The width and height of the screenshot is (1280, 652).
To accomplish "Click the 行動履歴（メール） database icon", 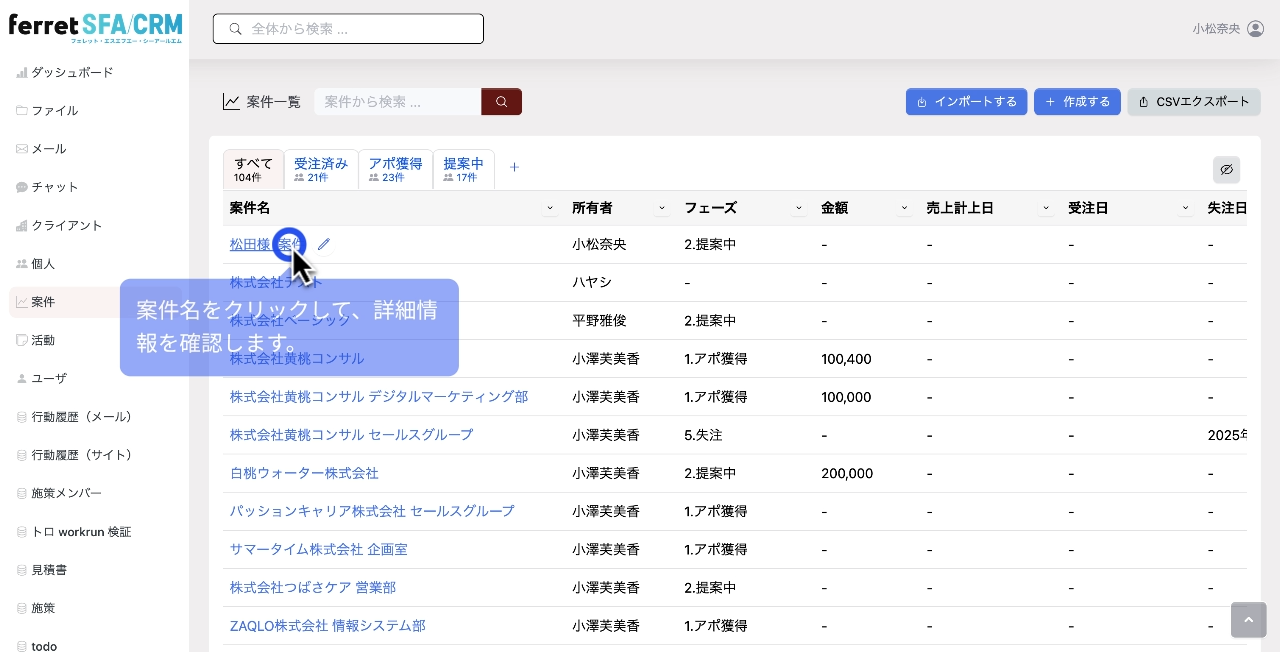I will point(22,417).
